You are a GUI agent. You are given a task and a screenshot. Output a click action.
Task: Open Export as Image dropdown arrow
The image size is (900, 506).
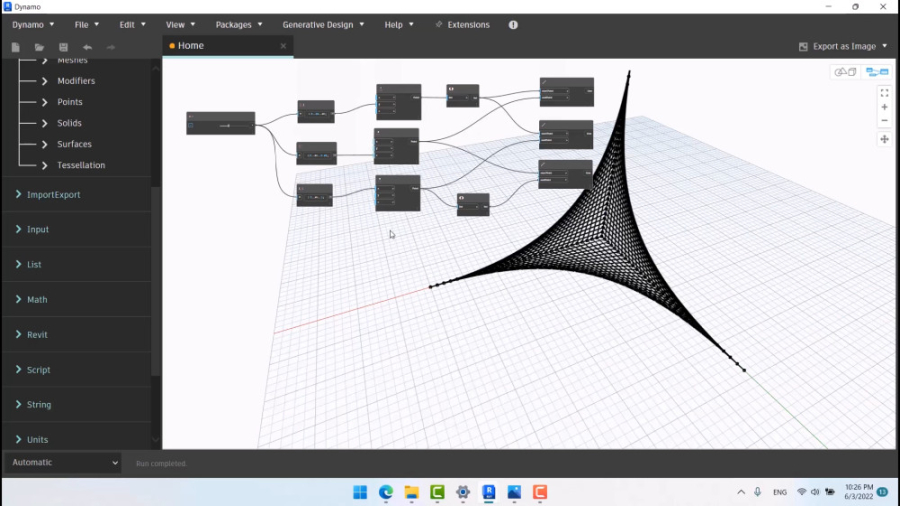click(885, 46)
